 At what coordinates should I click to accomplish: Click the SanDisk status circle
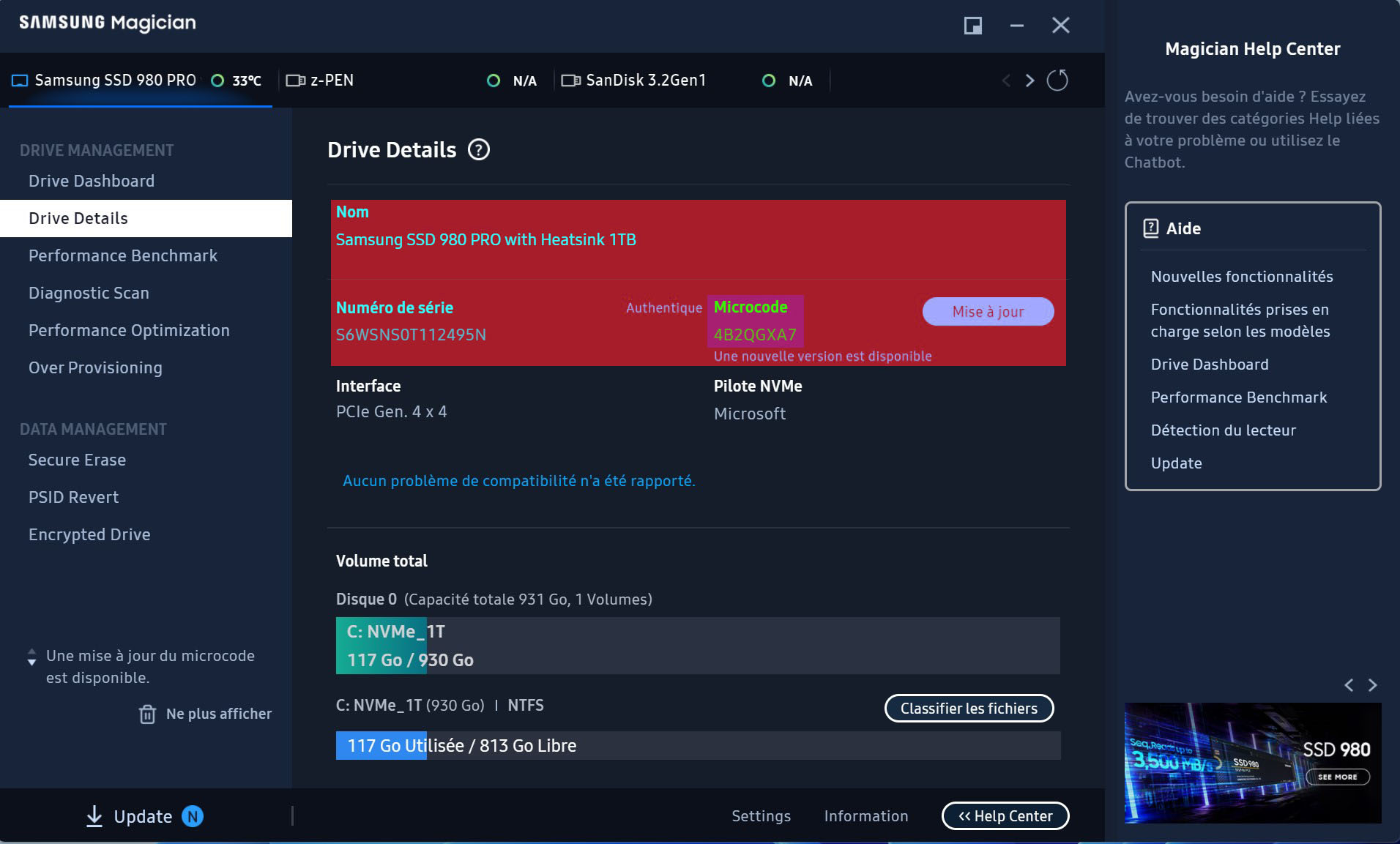[769, 81]
